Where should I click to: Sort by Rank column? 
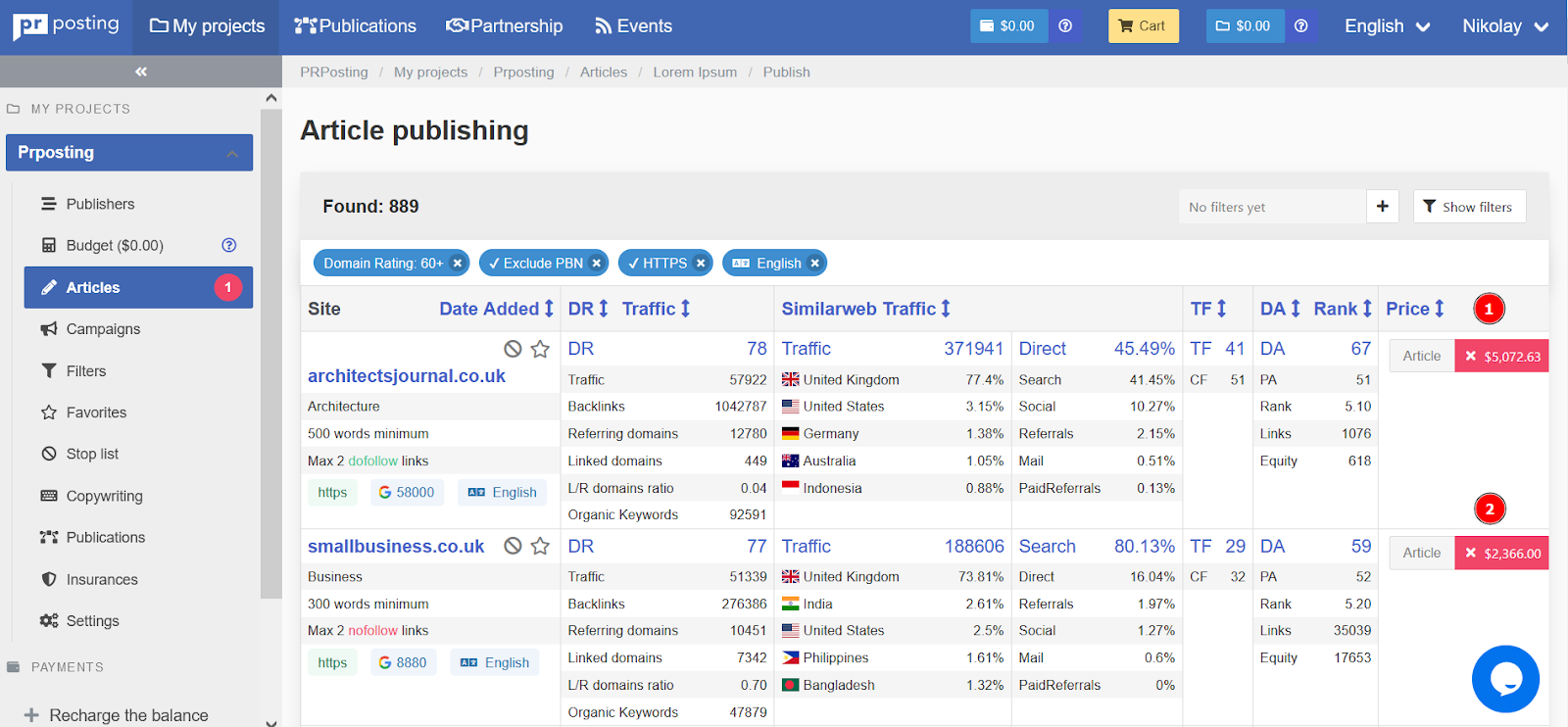coord(1343,309)
